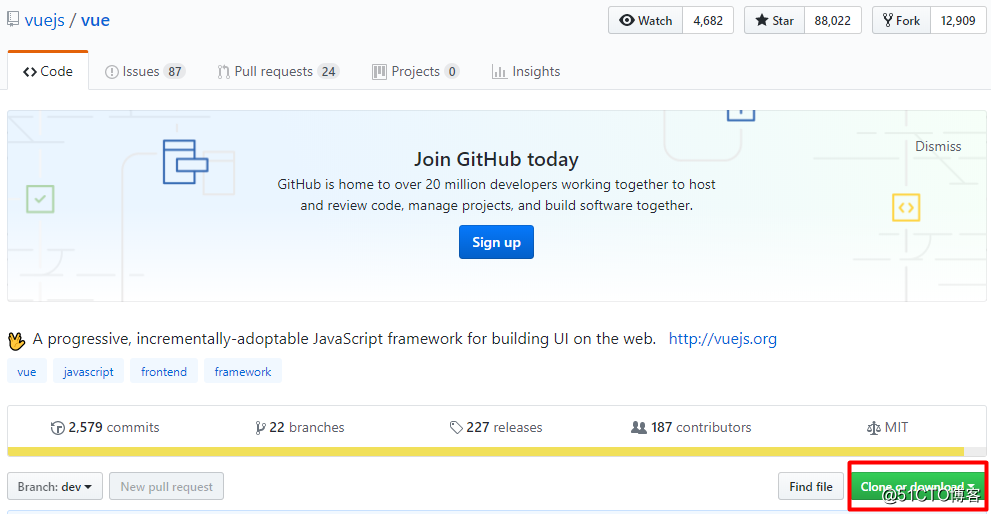View the 12,909 forks count
Screen dimensions: 991x514
958,20
